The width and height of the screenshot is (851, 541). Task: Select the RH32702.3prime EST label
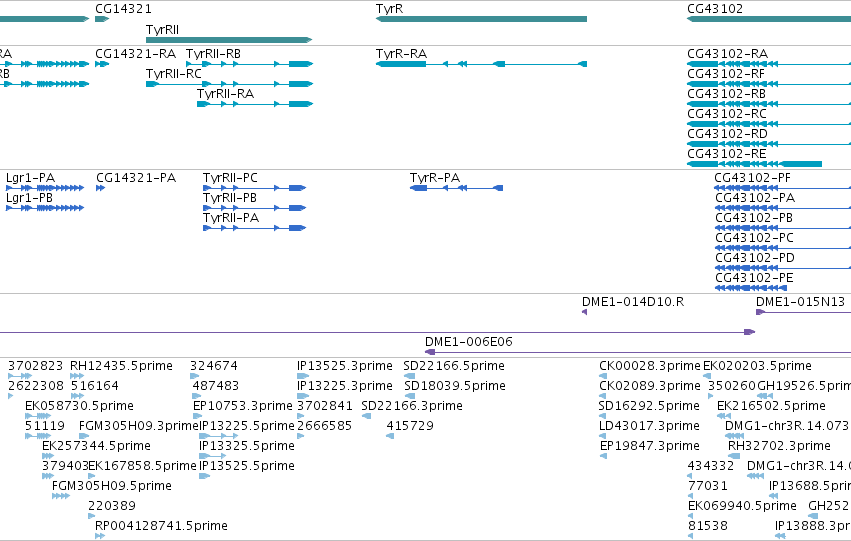click(x=779, y=447)
